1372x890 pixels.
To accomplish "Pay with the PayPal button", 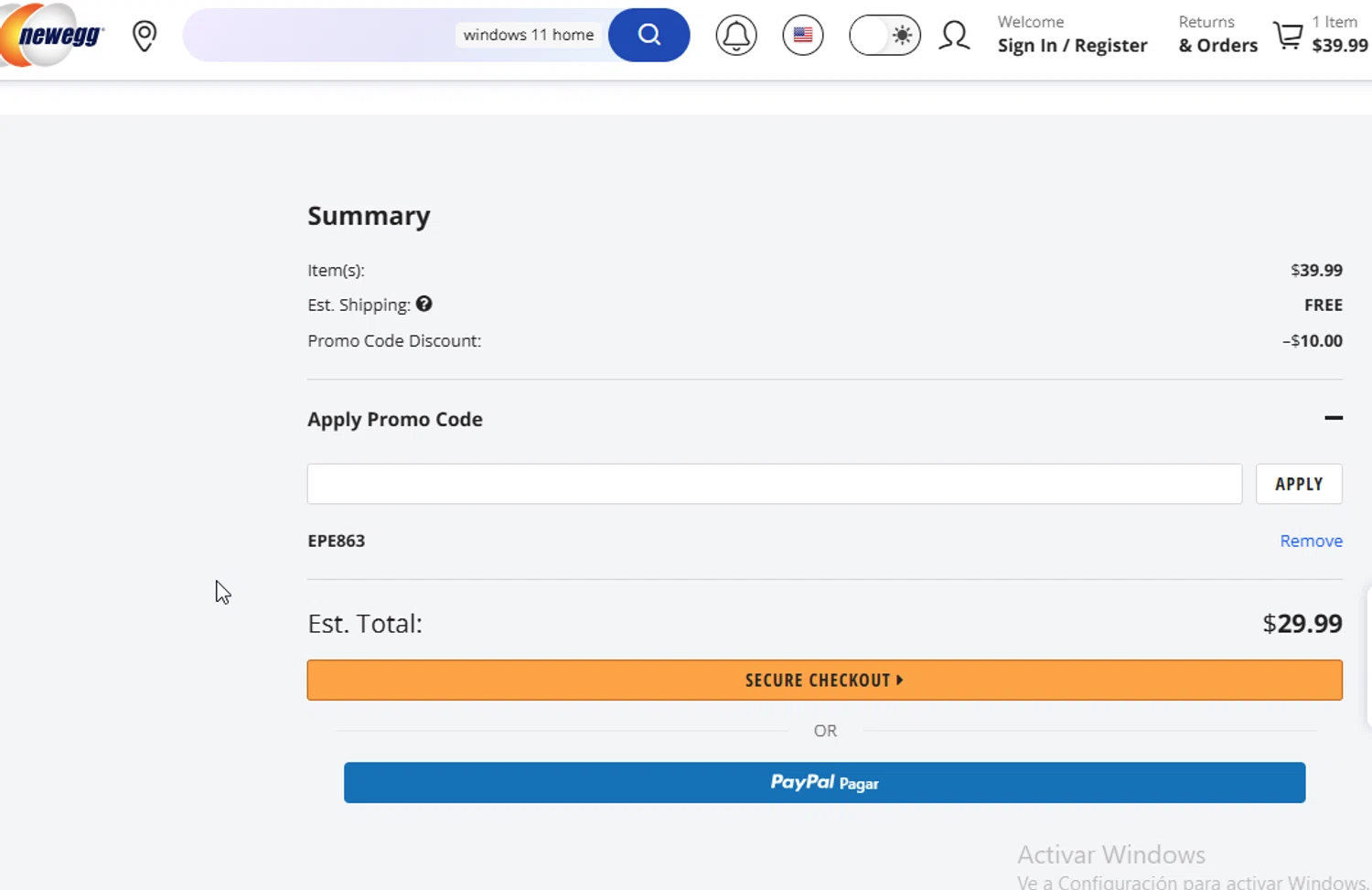I will pyautogui.click(x=824, y=782).
